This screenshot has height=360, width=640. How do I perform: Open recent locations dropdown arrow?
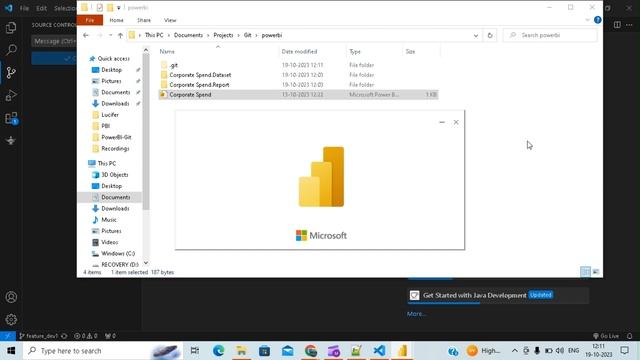tap(110, 36)
